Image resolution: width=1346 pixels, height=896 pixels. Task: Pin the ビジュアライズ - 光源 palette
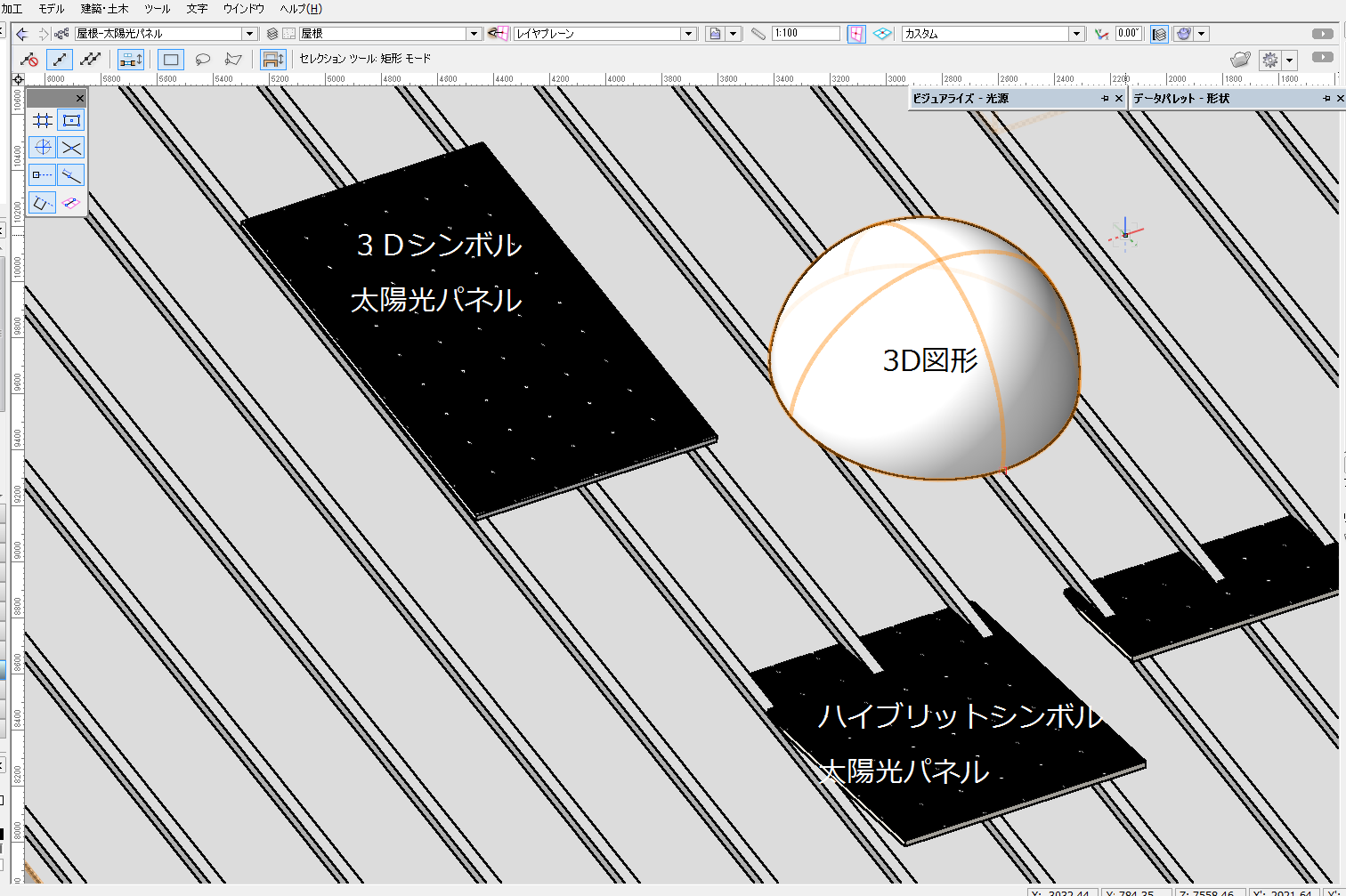[x=1105, y=99]
